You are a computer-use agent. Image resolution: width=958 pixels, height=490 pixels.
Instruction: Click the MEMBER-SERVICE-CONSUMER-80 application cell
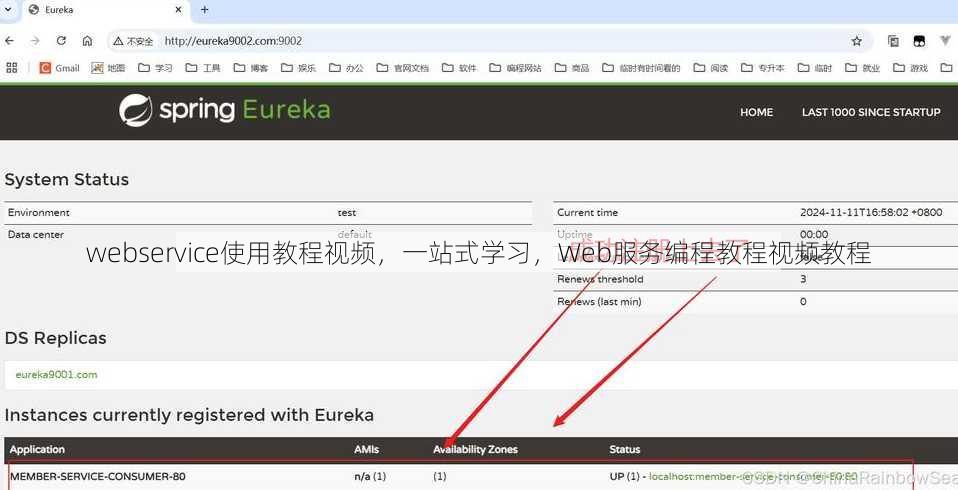[x=98, y=476]
